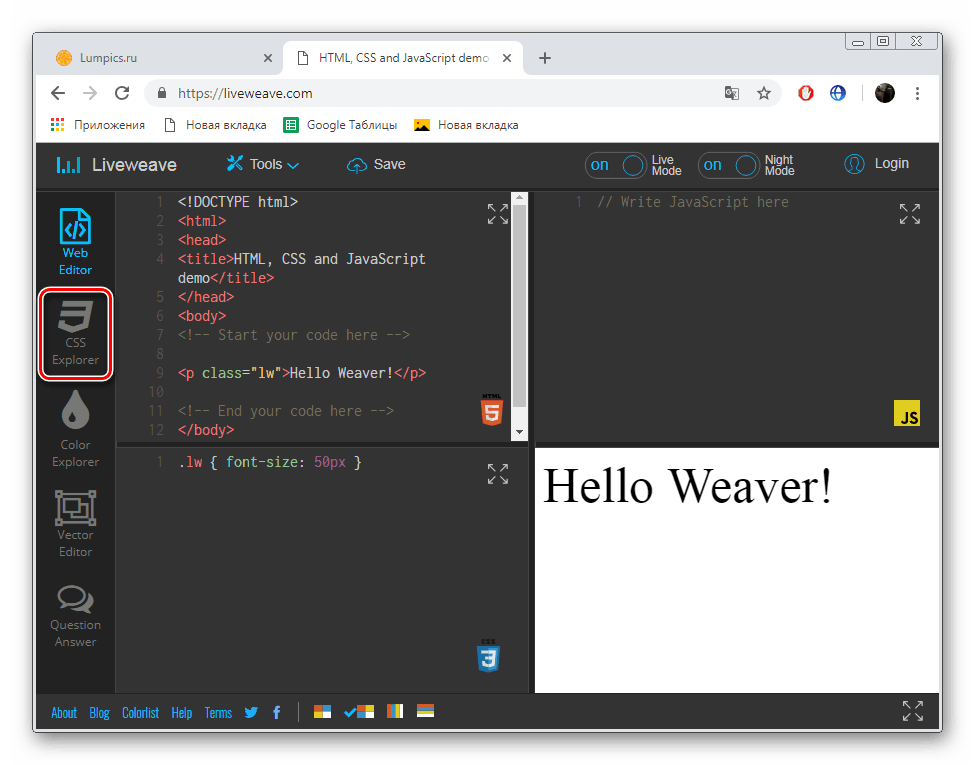
Task: Click the JS badge in the JavaScript pane
Action: (x=907, y=413)
